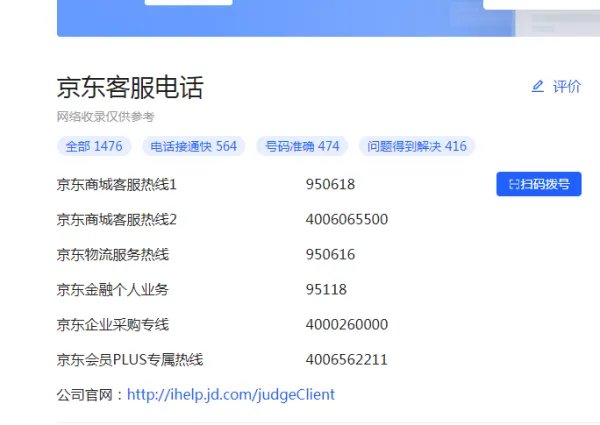The height and width of the screenshot is (425, 600).
Task: Click the 京东客服电话 heading
Action: (130, 88)
